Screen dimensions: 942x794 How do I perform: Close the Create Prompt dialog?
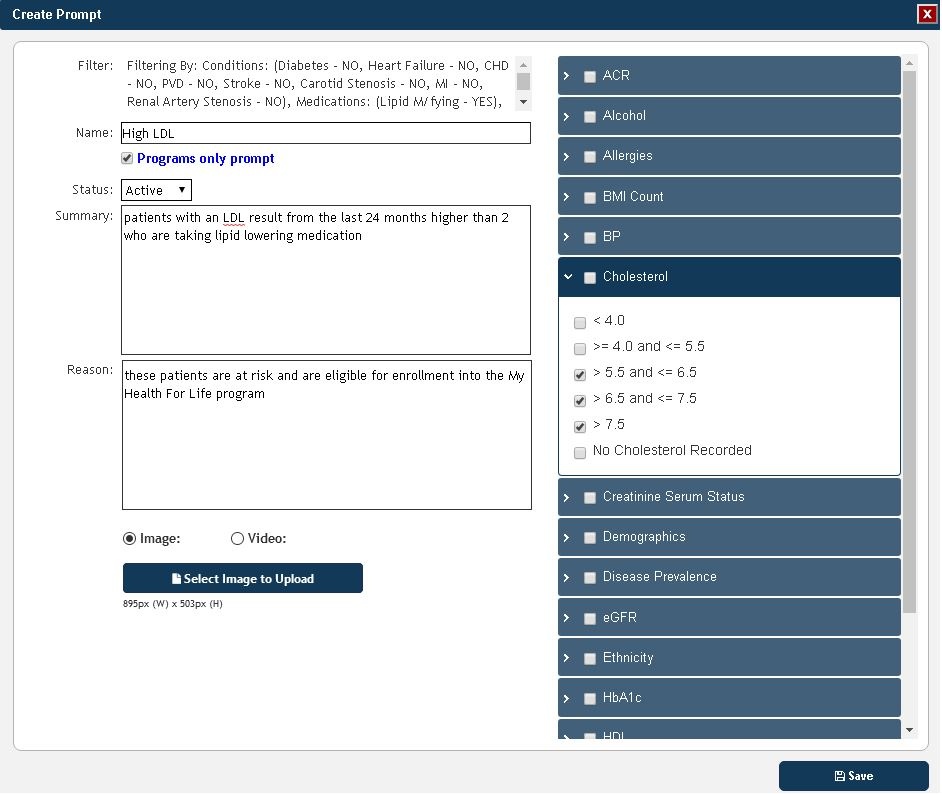926,14
